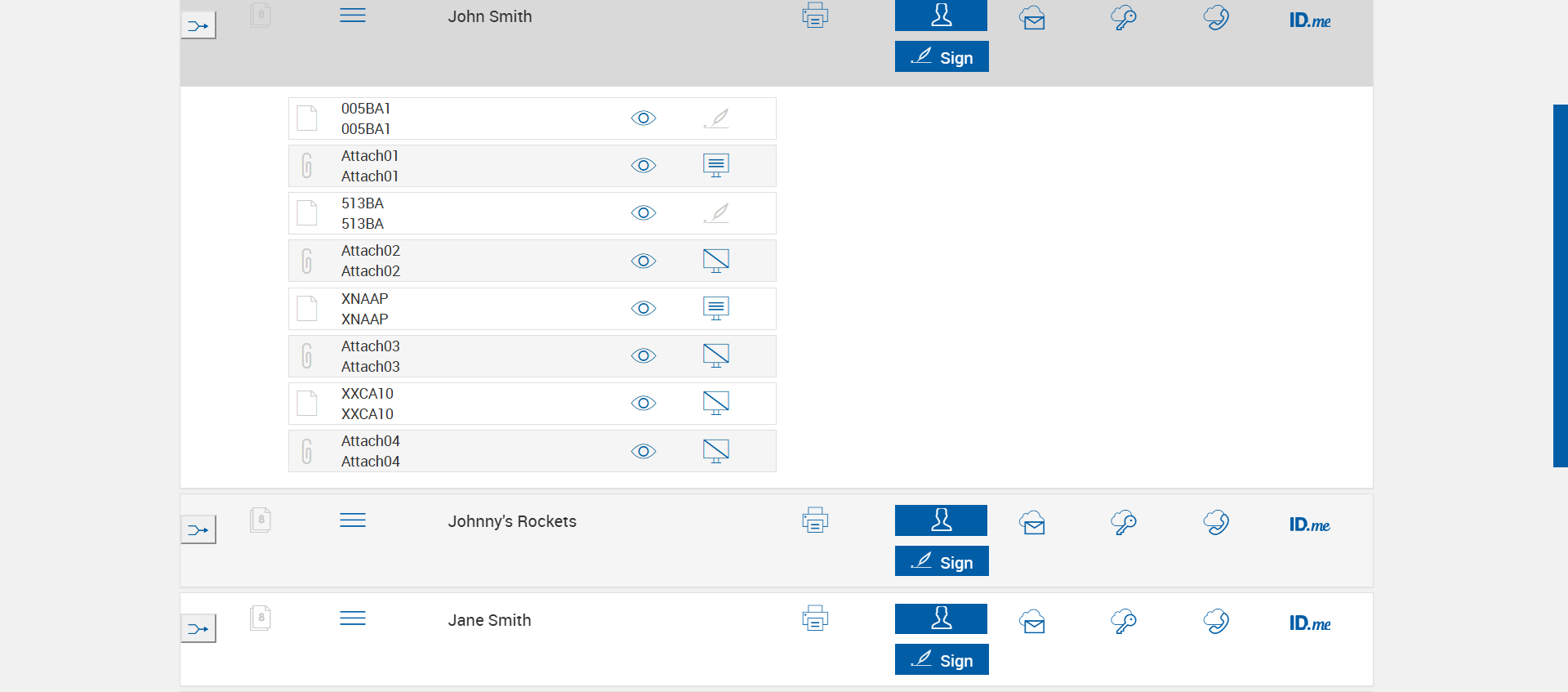Click the ID.me logo in John Smith row
Image resolution: width=1568 pixels, height=692 pixels.
click(1310, 20)
